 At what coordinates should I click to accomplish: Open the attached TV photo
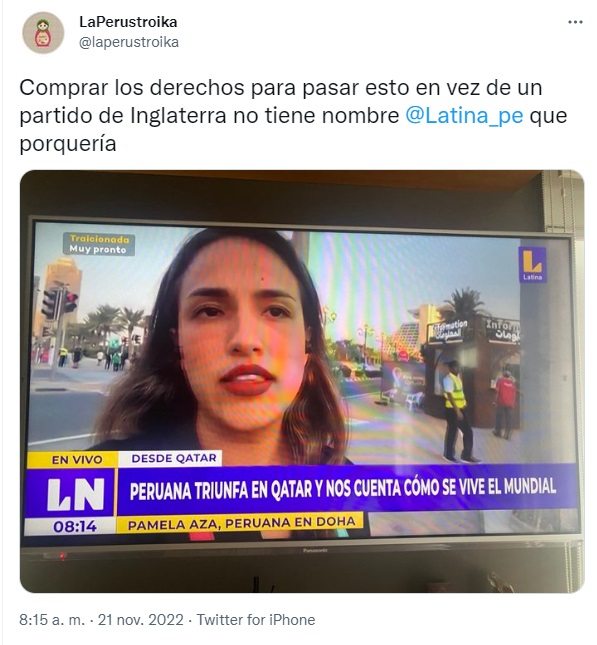click(302, 381)
